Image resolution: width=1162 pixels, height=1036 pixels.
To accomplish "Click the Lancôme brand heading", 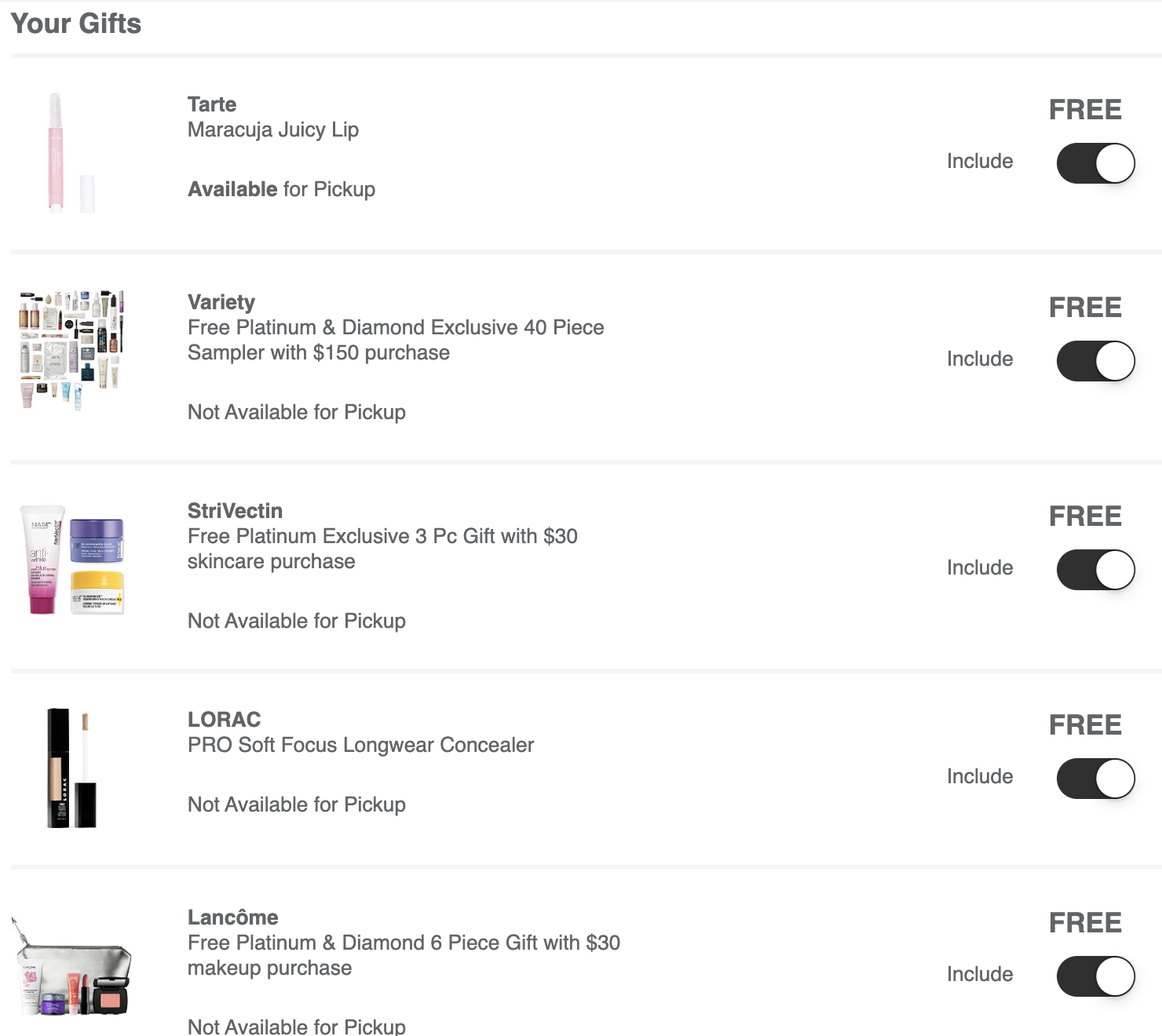I will pos(233,917).
